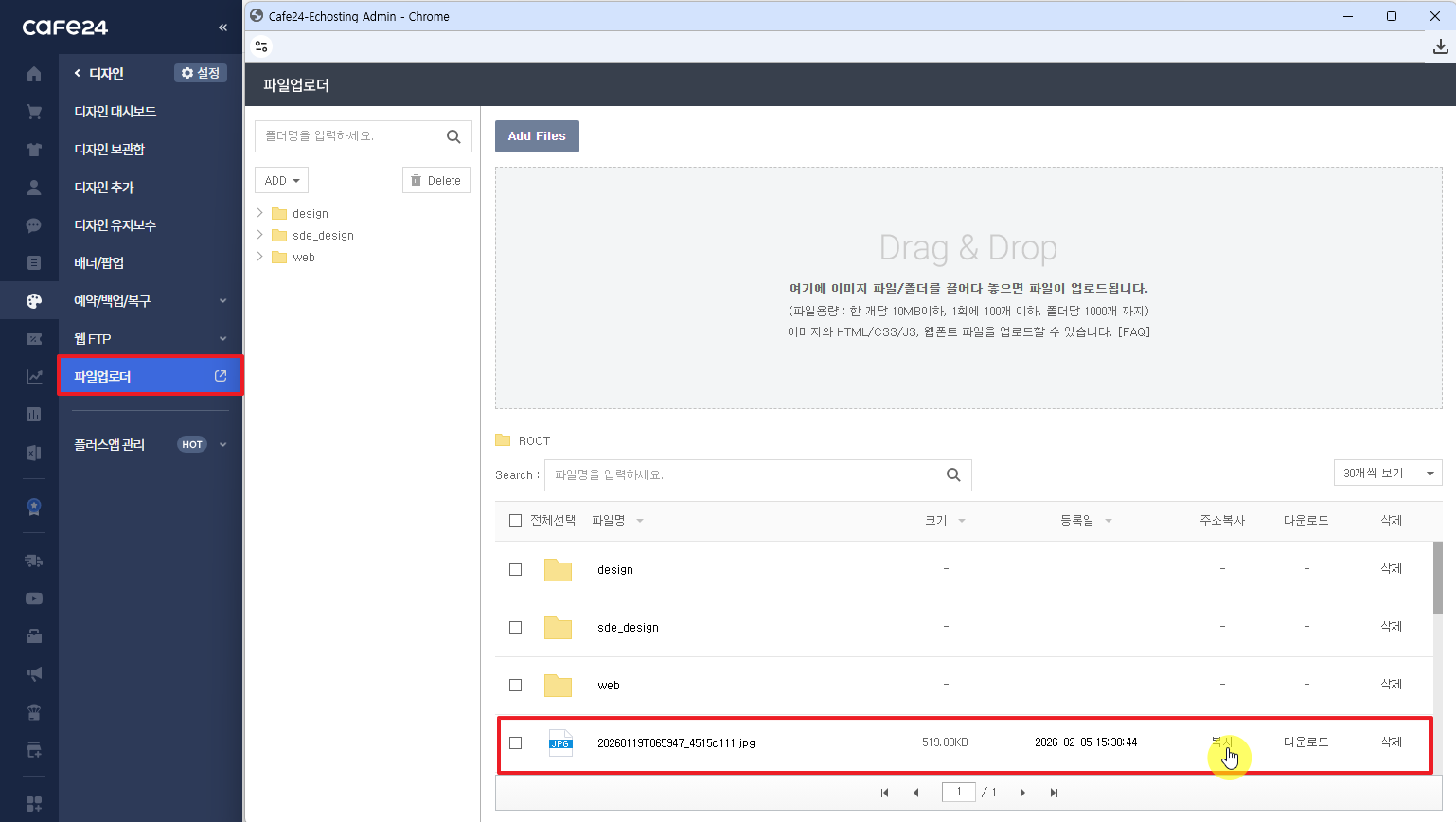Tick the checkbox for the design folder
Screen dimensions: 1456x822
515,570
